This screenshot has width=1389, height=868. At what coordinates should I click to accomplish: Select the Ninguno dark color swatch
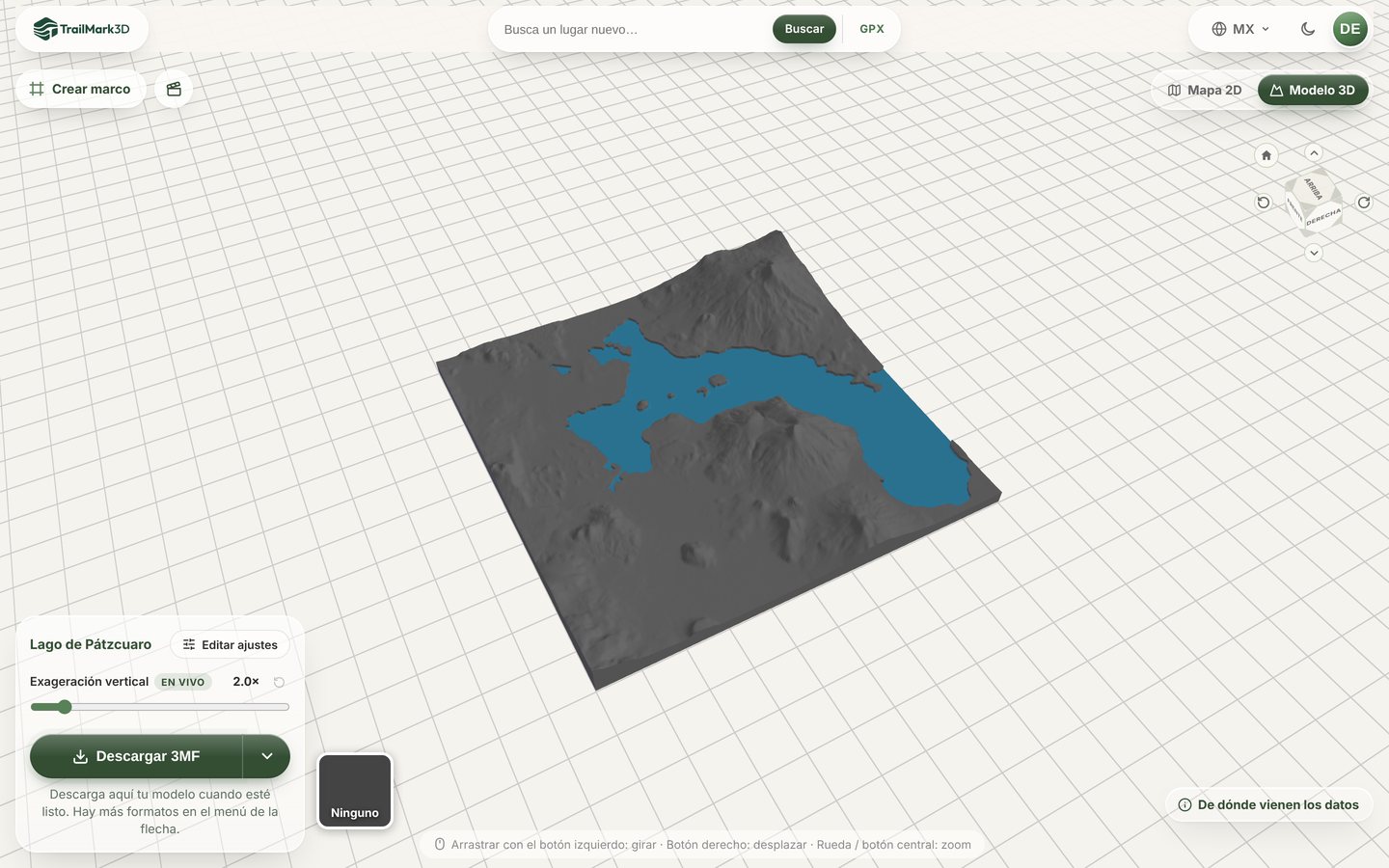pyautogui.click(x=355, y=791)
